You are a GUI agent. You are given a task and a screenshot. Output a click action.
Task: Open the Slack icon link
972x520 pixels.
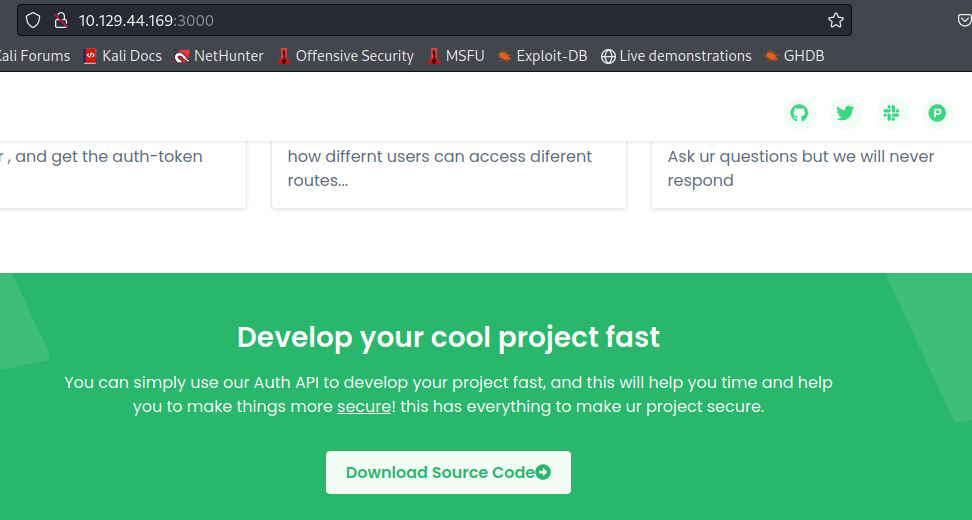[x=891, y=113]
